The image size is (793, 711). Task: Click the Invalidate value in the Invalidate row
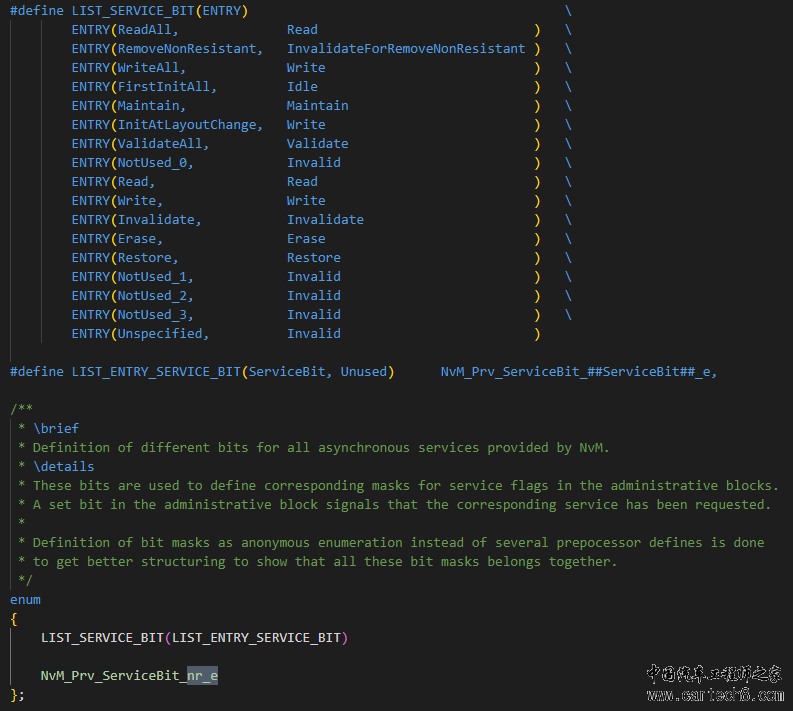tap(325, 220)
